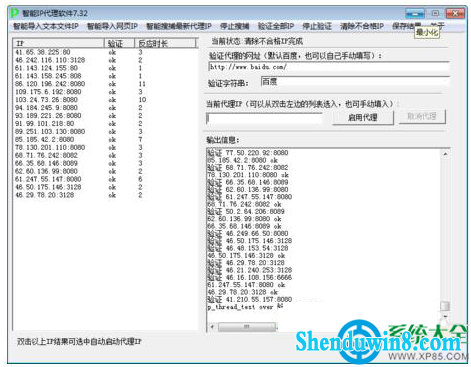Click output line 验证 41.210.55.157:8080
Image resolution: width=471 pixels, height=367 pixels.
250,300
